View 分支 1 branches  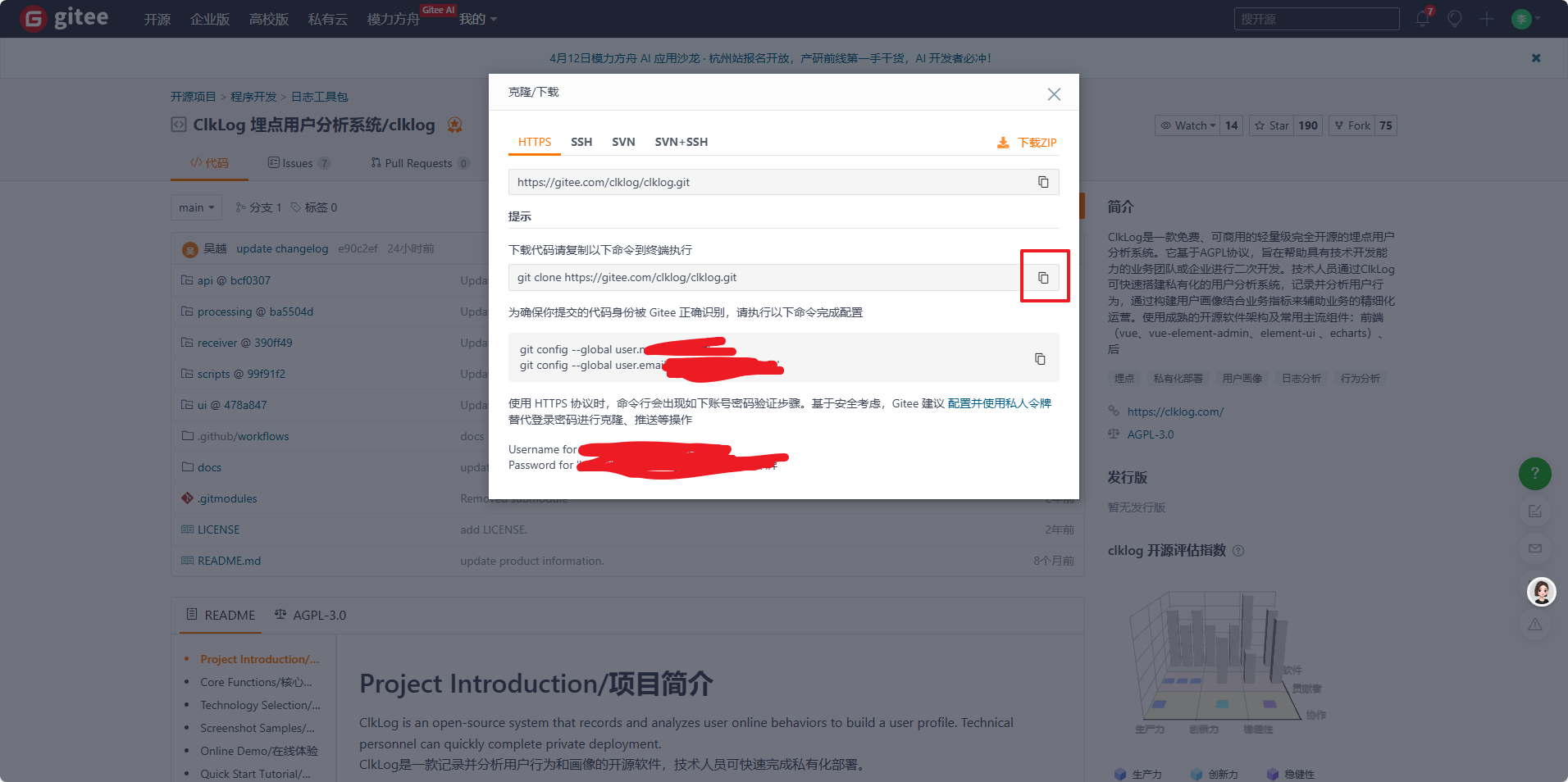(258, 207)
